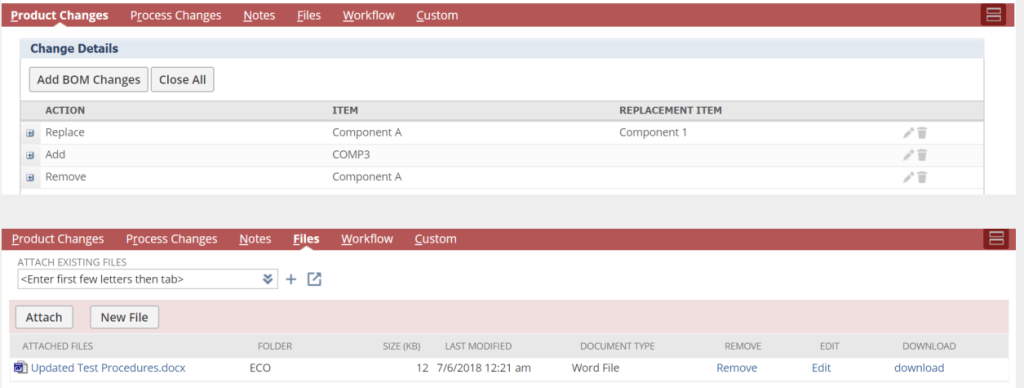Viewport: 1024px width, 388px height.
Task: Expand the Remove action row
Action: click(29, 178)
